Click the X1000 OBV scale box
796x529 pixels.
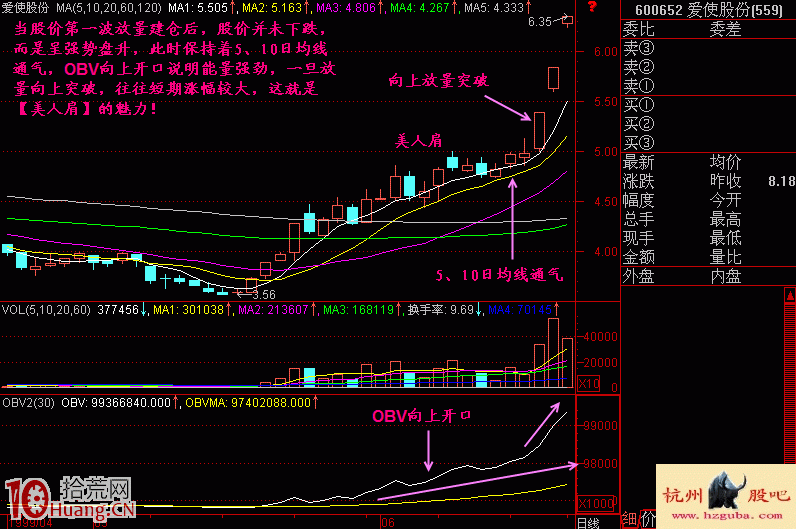pyautogui.click(x=596, y=504)
